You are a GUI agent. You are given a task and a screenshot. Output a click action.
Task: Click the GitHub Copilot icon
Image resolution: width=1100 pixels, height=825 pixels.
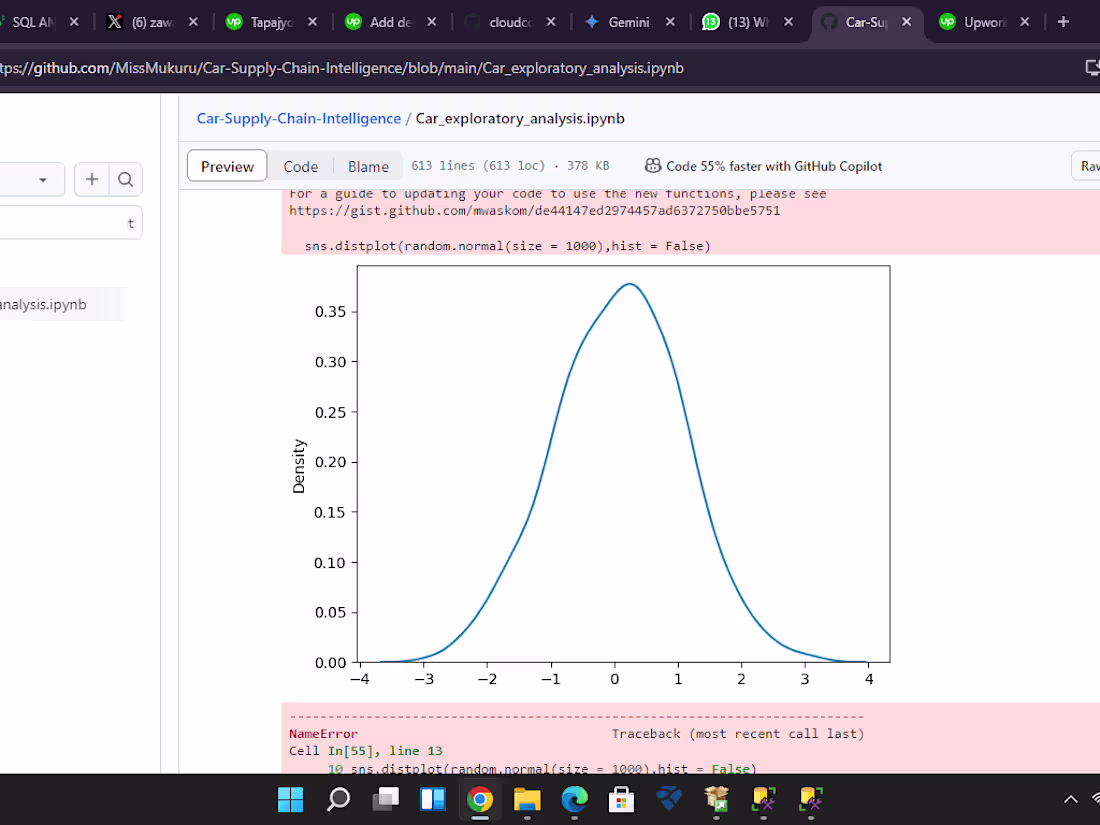(655, 166)
